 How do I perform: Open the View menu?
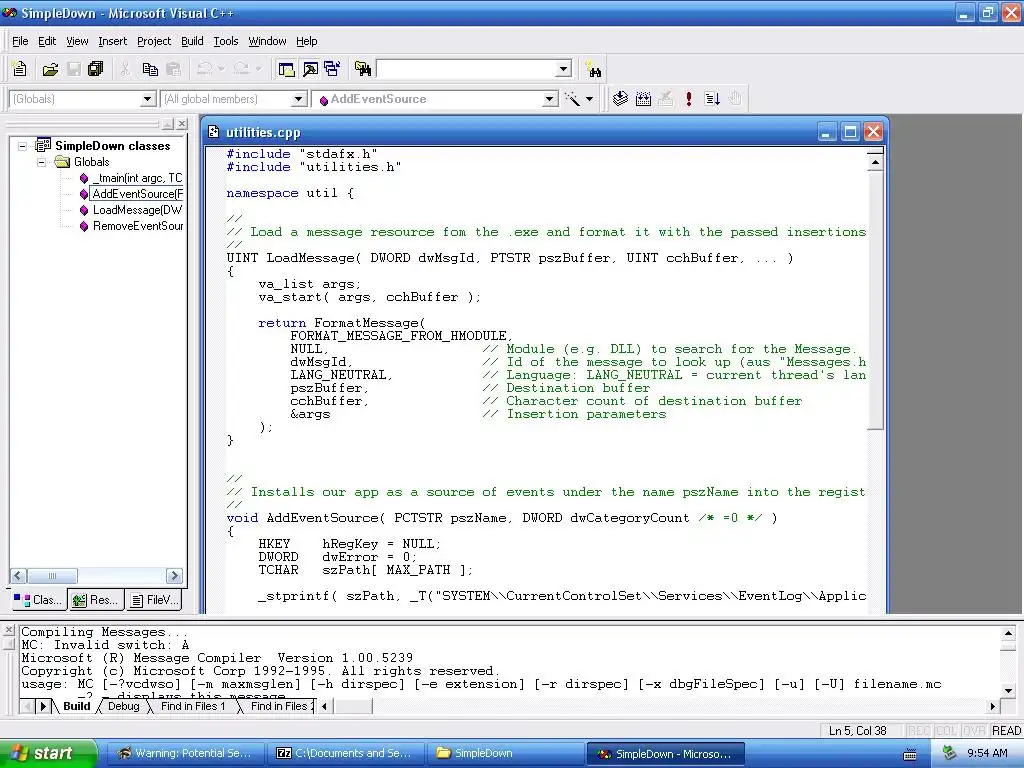[77, 41]
